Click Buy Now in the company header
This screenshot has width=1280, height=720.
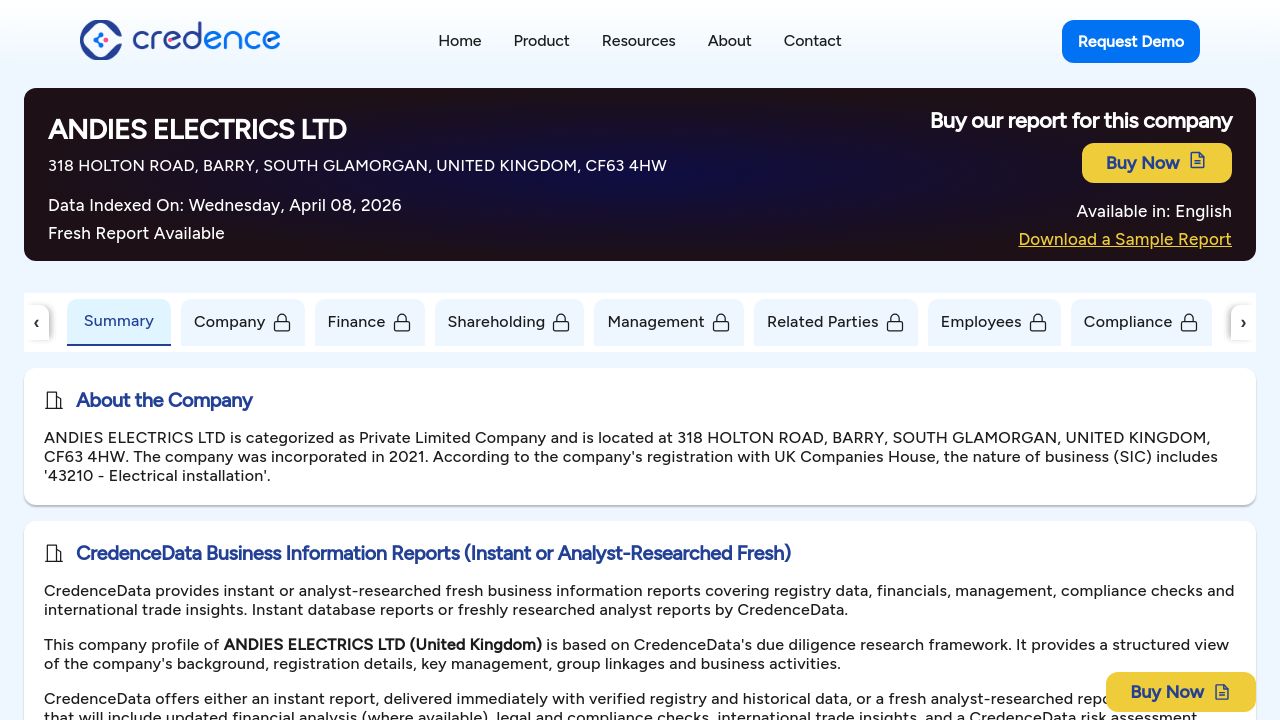tap(1157, 163)
